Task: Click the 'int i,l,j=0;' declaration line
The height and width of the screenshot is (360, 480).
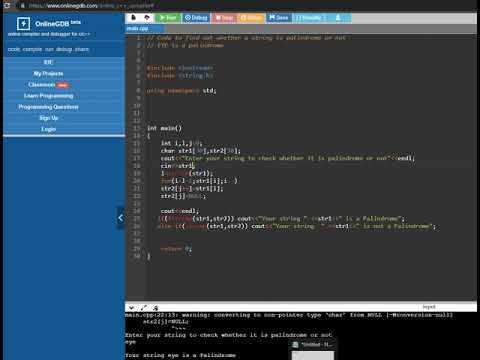Action: (181, 143)
